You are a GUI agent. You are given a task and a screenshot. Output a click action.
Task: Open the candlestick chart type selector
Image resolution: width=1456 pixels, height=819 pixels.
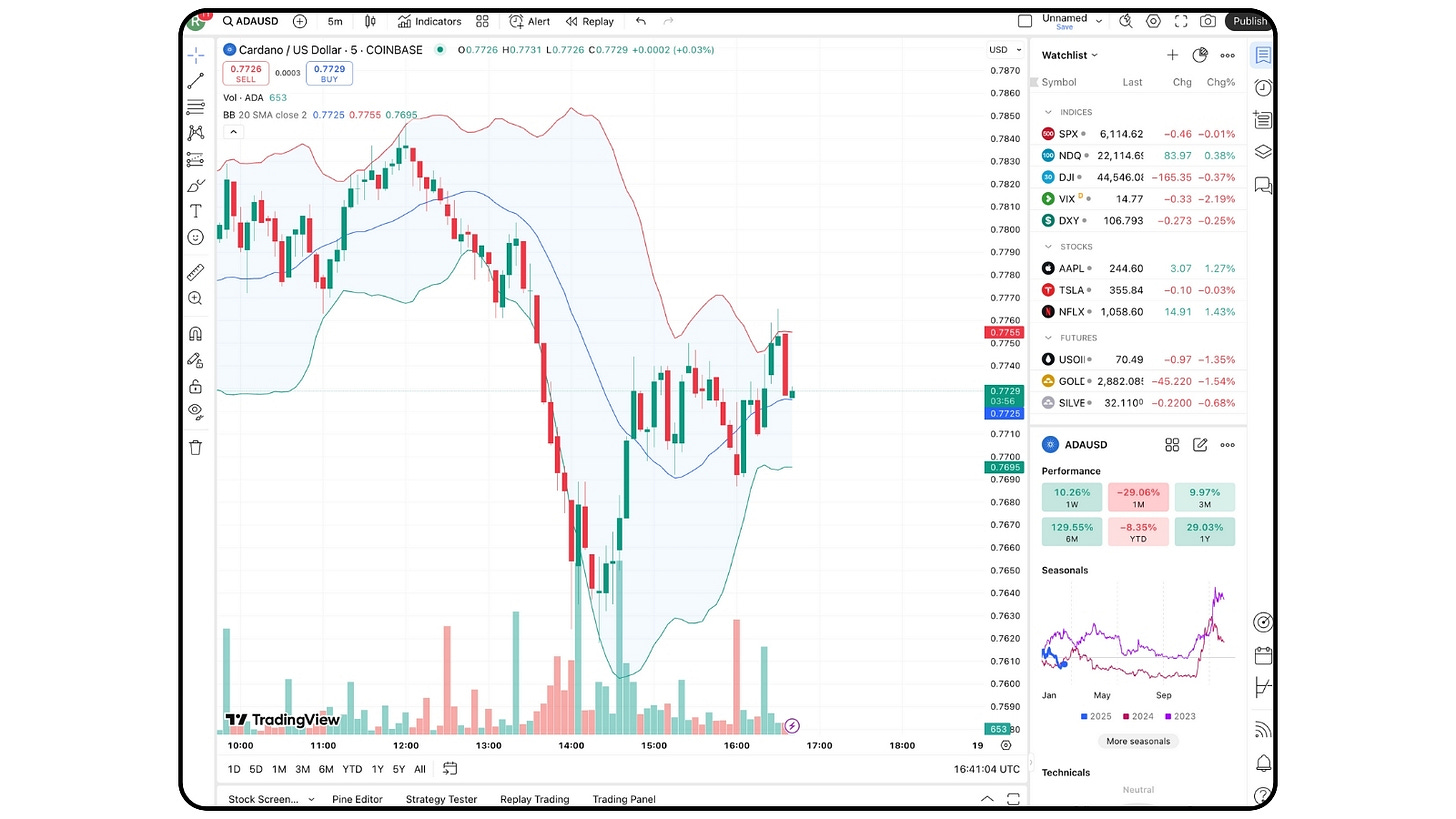(x=370, y=21)
